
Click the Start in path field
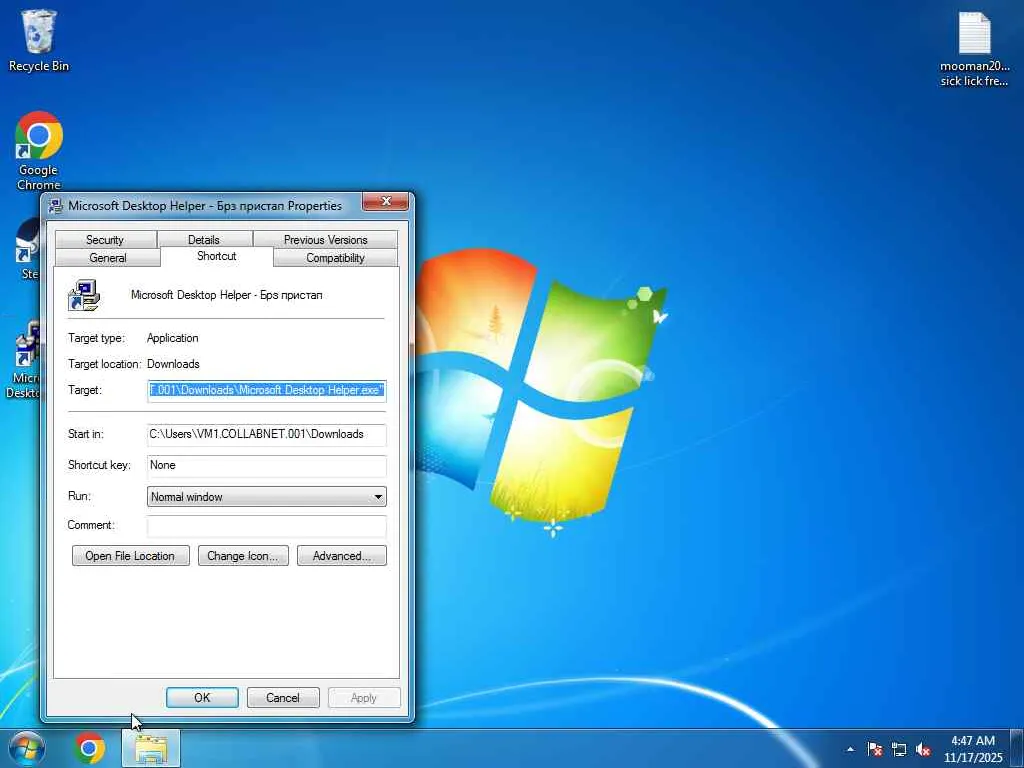(x=266, y=434)
